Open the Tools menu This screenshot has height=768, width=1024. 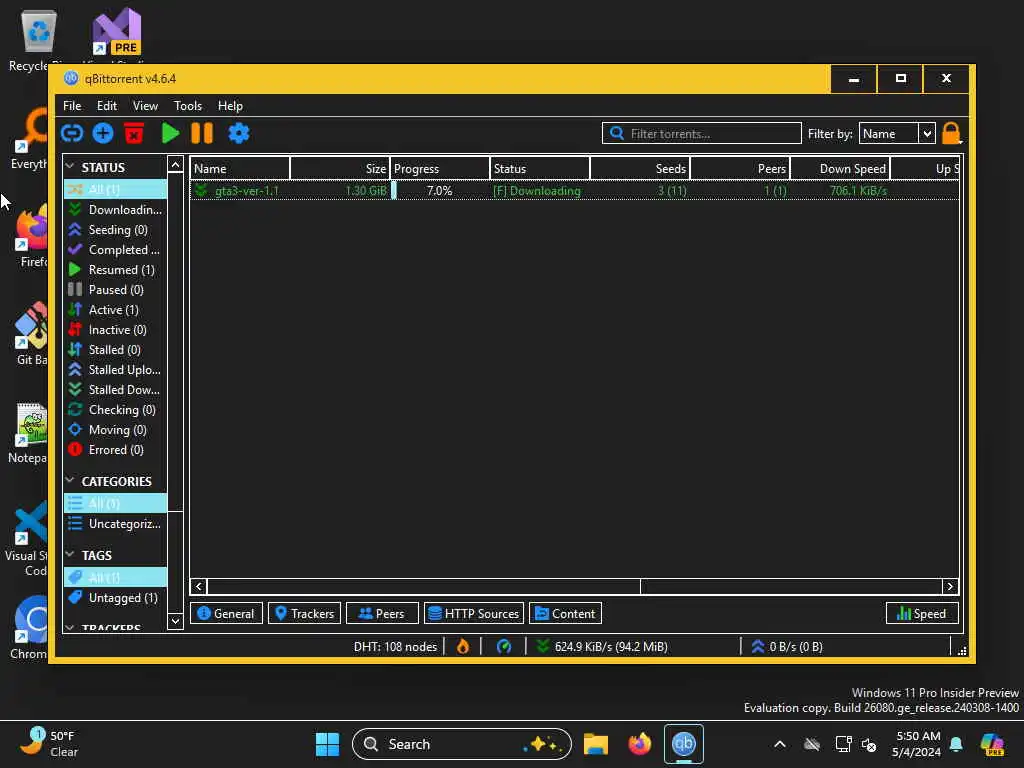click(187, 106)
